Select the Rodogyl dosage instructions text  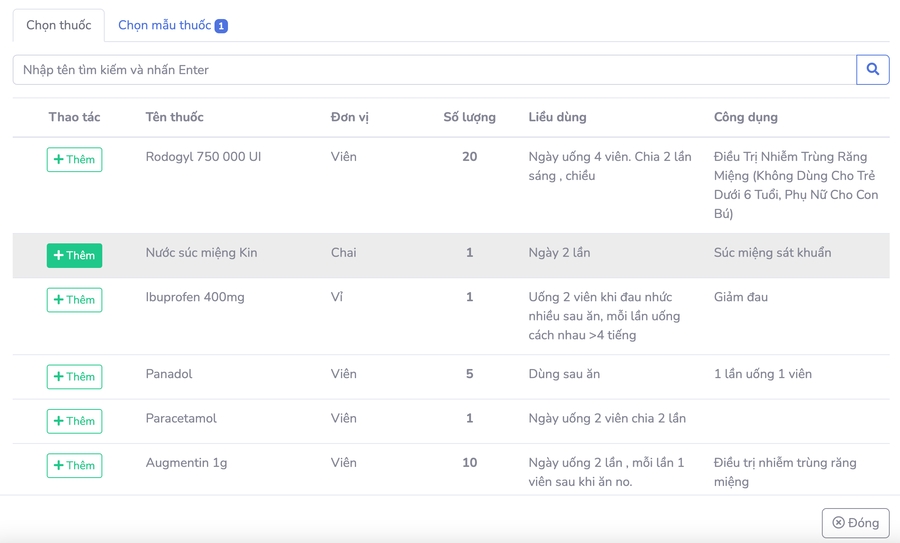[609, 166]
